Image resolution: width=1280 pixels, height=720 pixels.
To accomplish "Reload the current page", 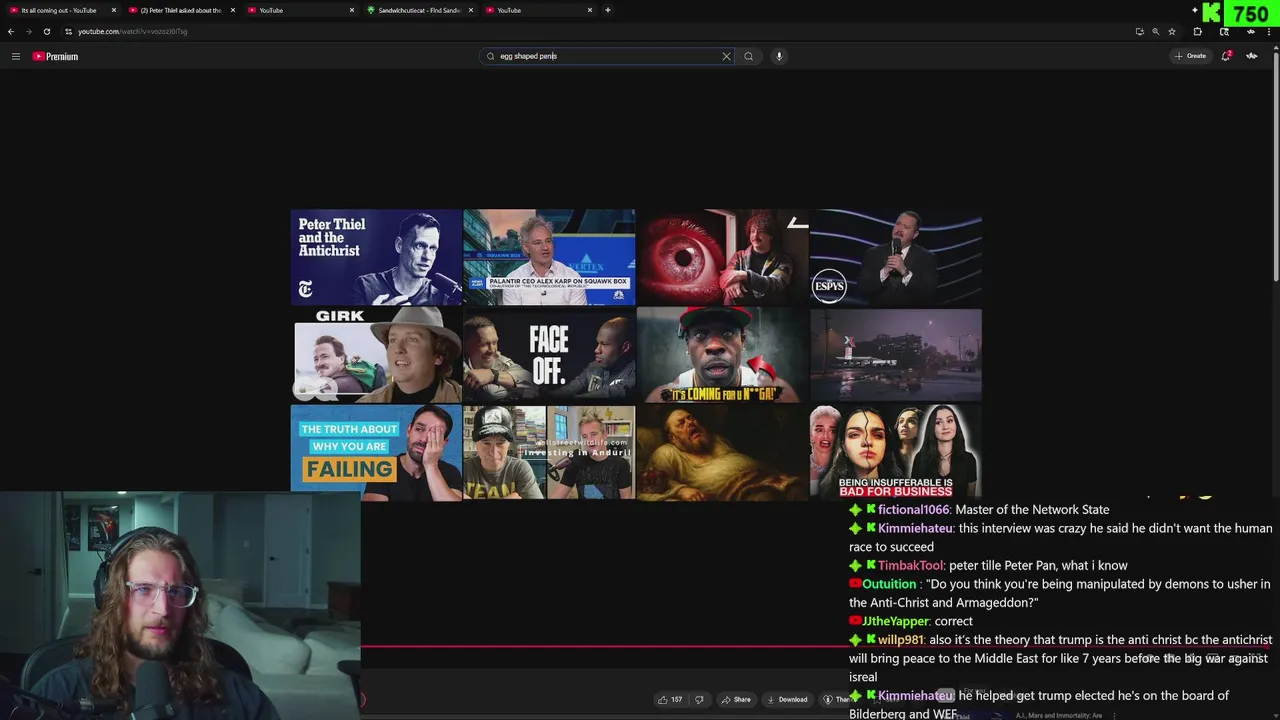I will coord(46,31).
